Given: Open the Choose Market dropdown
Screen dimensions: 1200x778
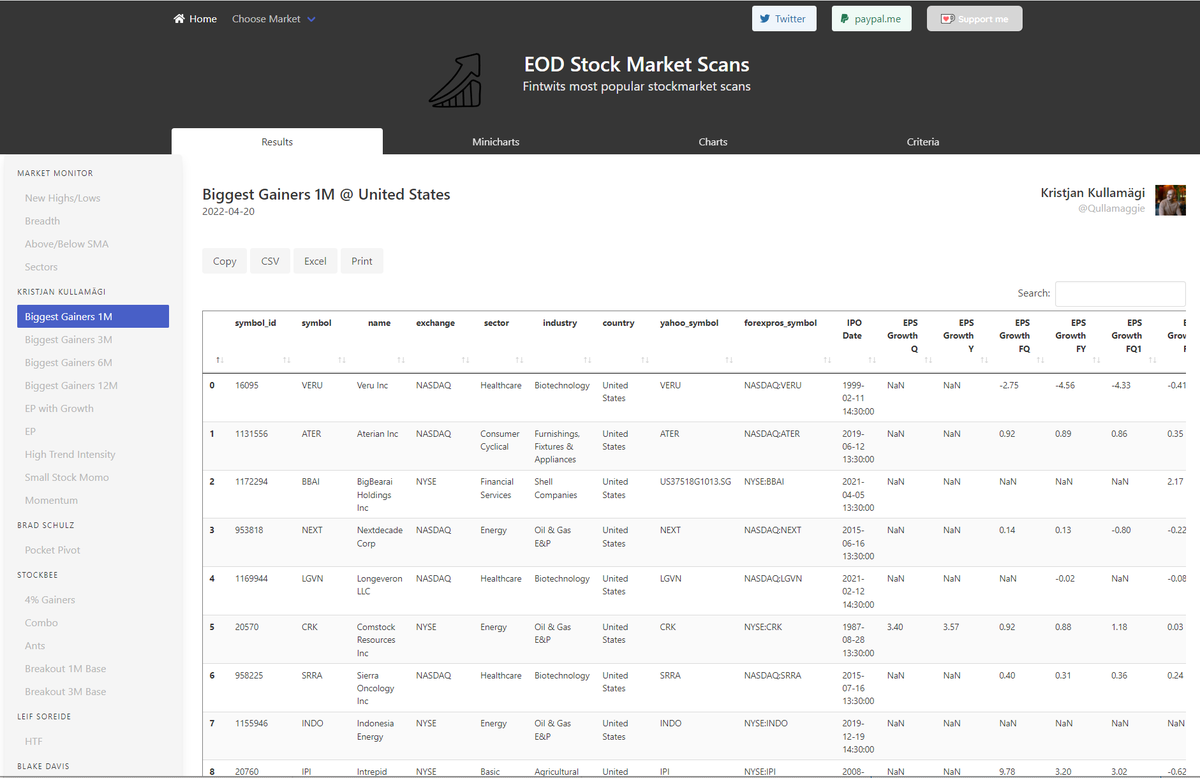Looking at the screenshot, I should tap(273, 19).
